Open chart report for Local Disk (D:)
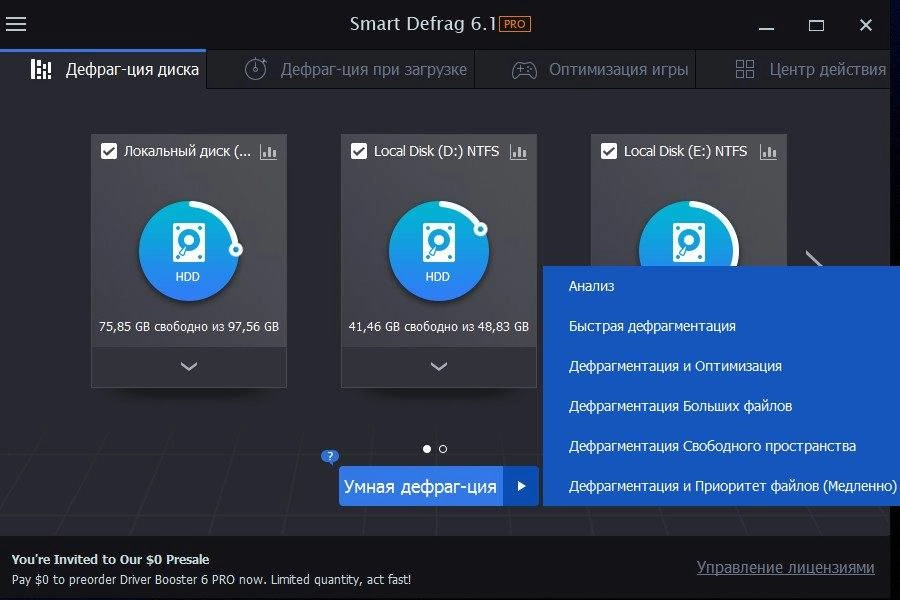The height and width of the screenshot is (600, 900). click(518, 152)
